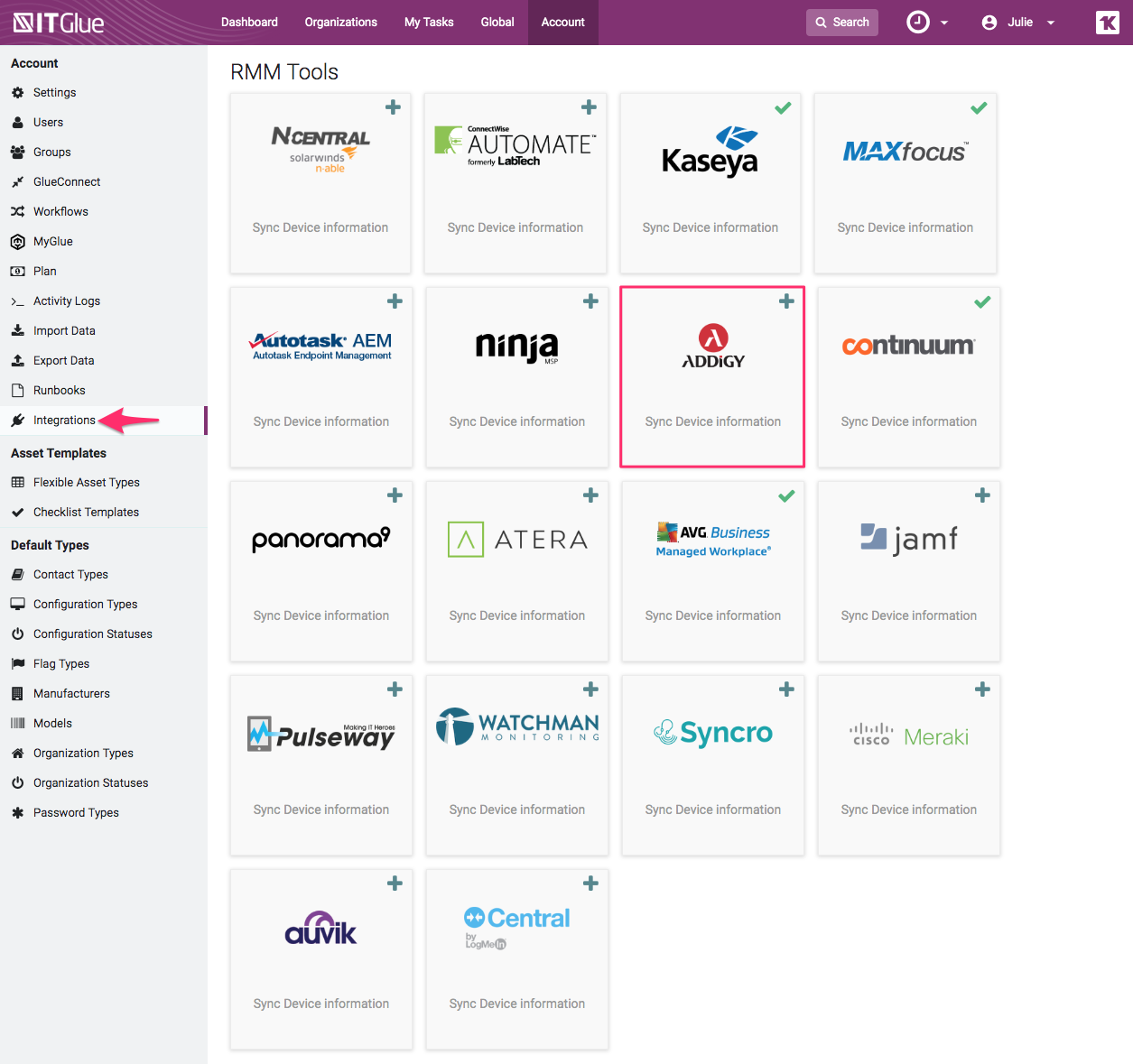Click the Flexible Asset Types table icon
The height and width of the screenshot is (1064, 1133).
pyautogui.click(x=17, y=483)
